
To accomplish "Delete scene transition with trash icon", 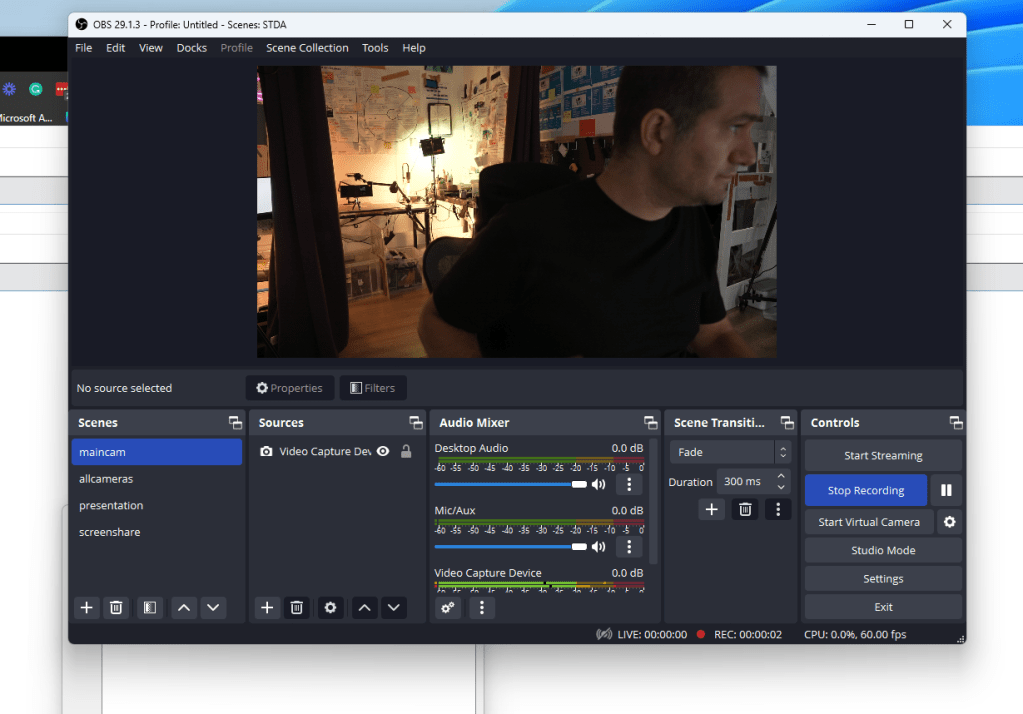I will pyautogui.click(x=745, y=509).
